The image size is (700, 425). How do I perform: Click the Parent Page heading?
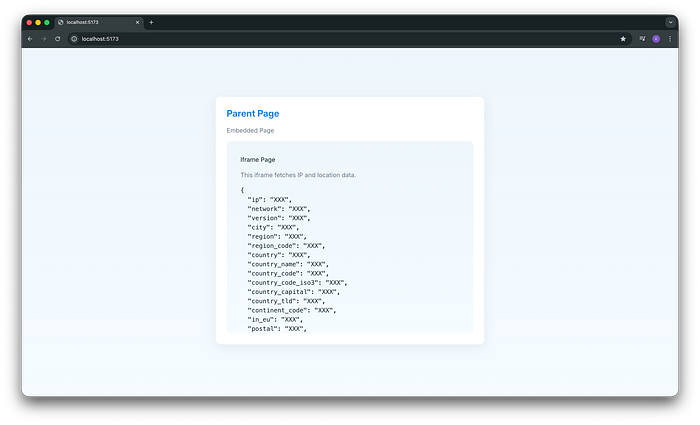[x=253, y=113]
